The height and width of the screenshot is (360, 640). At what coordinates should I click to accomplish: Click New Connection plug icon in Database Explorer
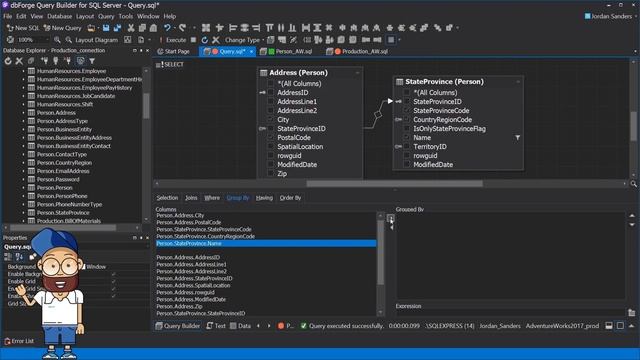point(44,61)
